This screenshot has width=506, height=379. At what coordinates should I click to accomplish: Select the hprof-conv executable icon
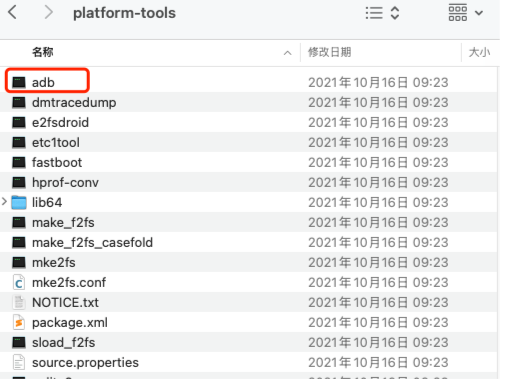(19, 182)
